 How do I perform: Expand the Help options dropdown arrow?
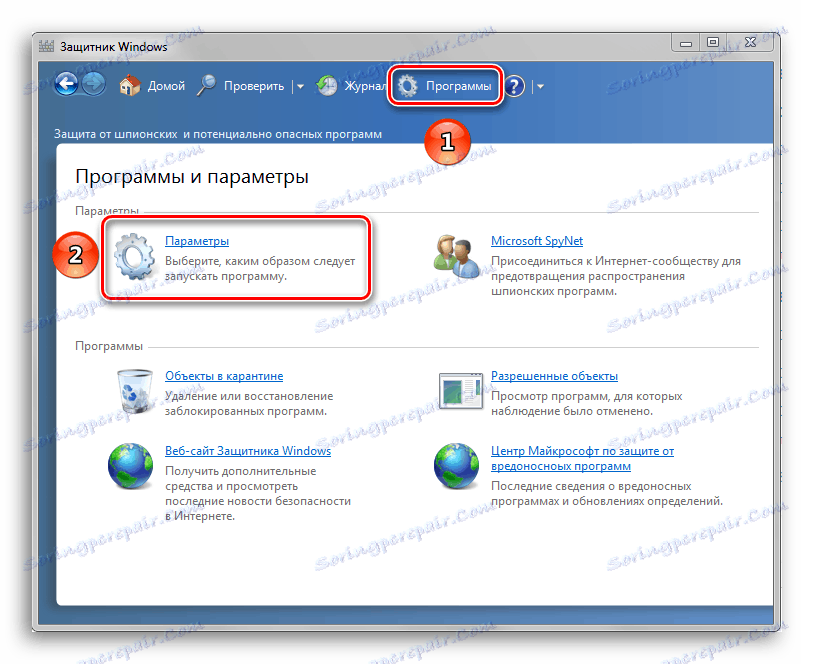click(540, 87)
